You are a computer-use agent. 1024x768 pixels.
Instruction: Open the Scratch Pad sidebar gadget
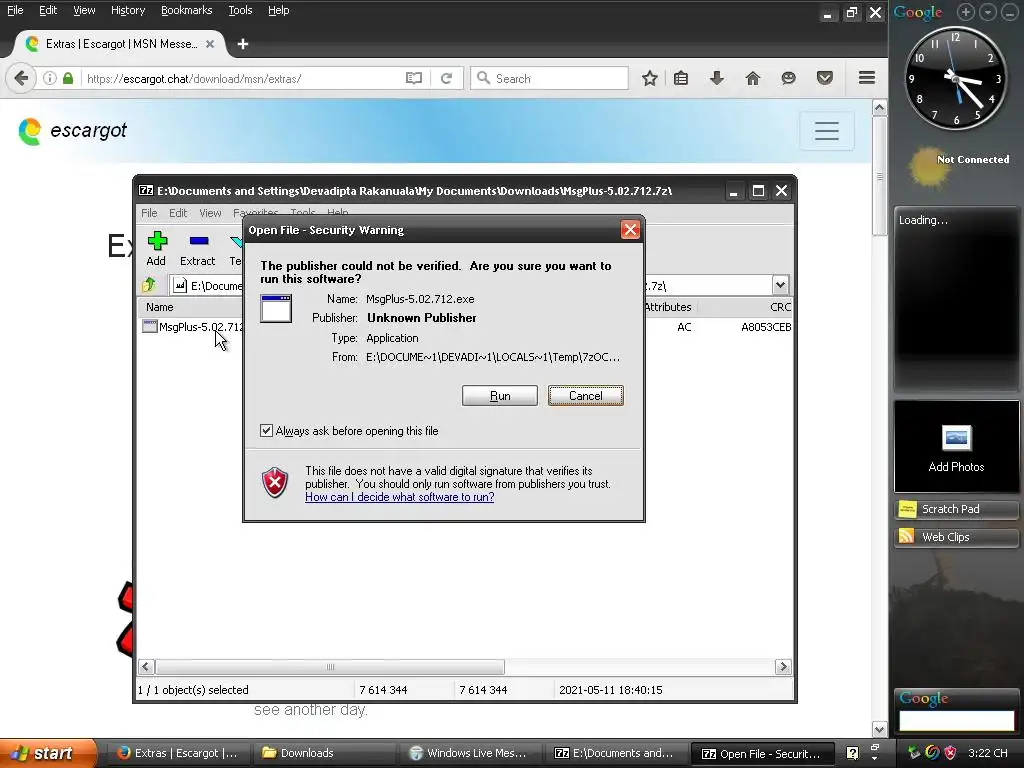[x=956, y=509]
